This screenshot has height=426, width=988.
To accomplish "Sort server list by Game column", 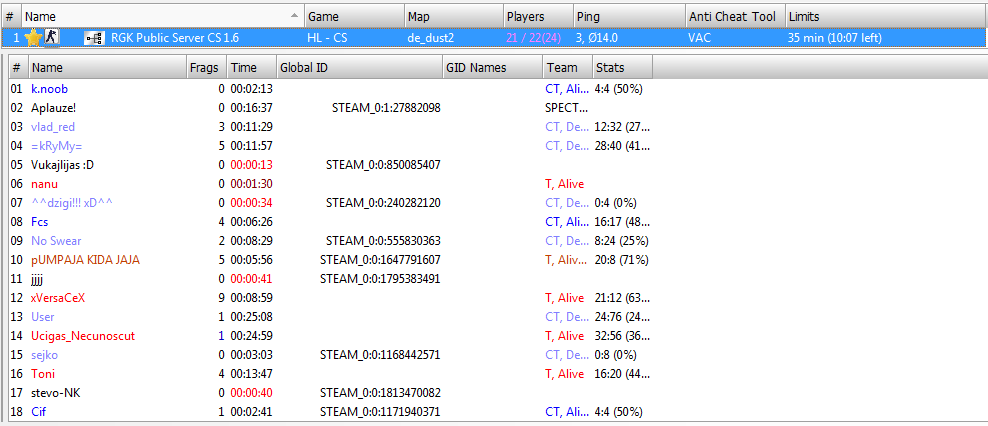I will [x=353, y=16].
